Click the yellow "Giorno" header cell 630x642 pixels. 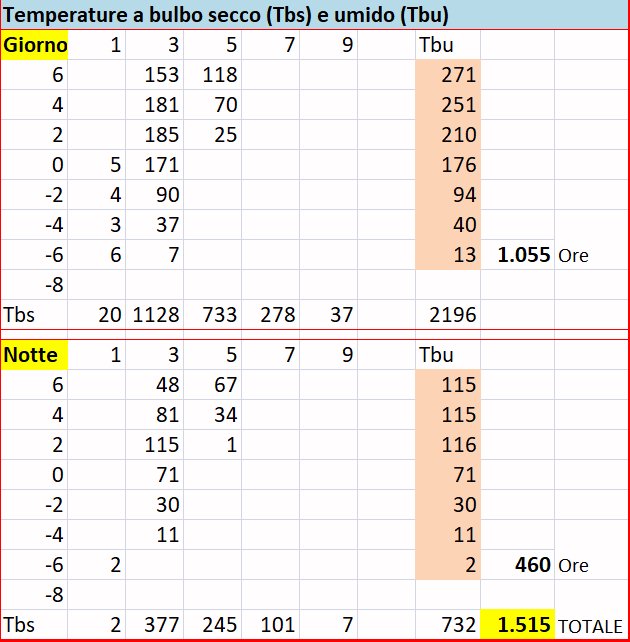point(36,45)
